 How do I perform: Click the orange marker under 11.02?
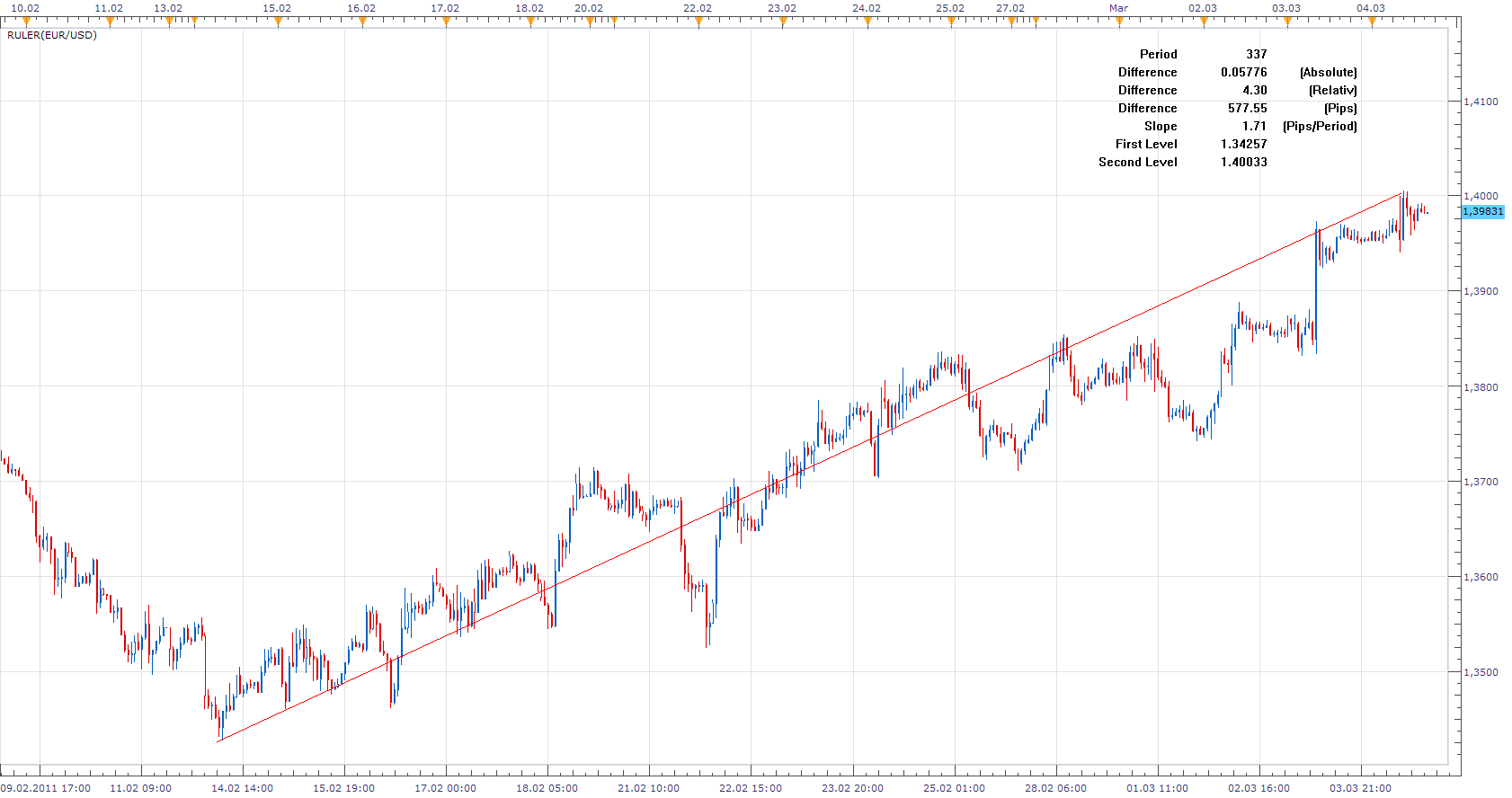click(x=110, y=22)
